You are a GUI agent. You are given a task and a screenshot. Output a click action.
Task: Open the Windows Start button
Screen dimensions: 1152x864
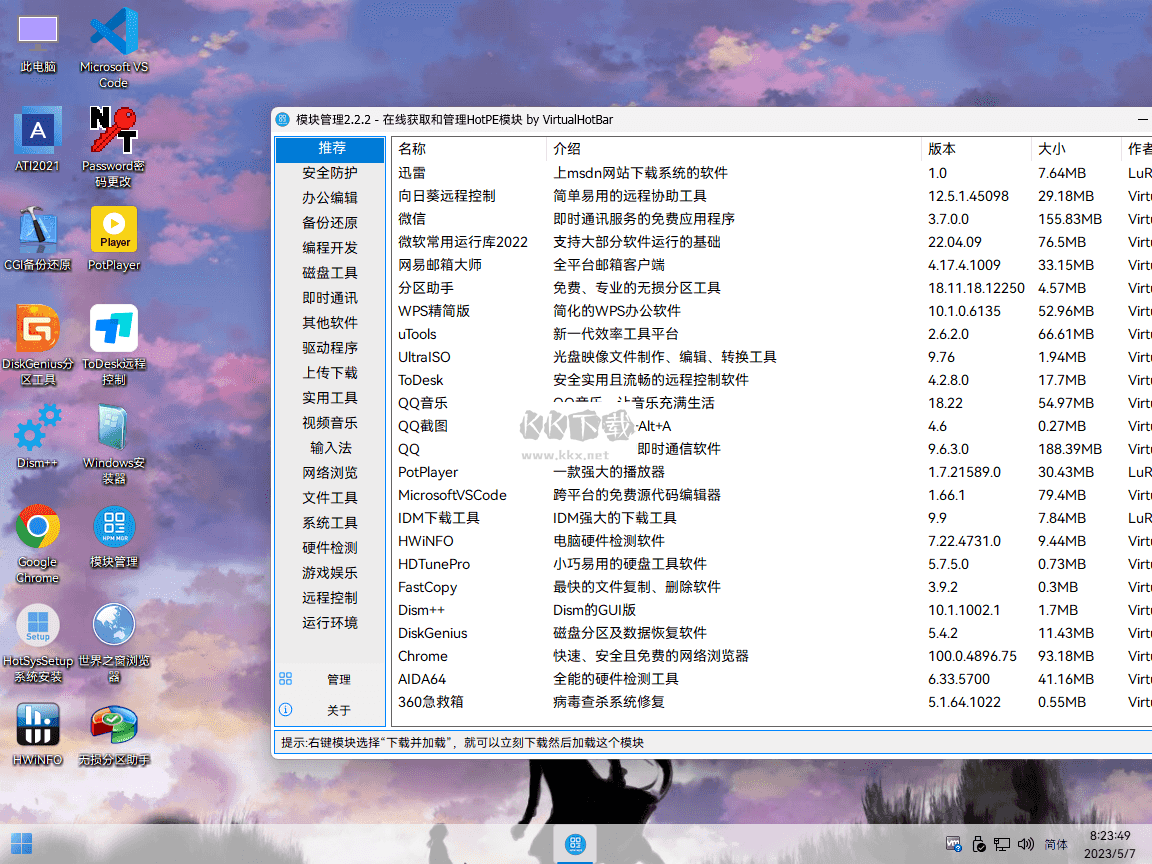[x=22, y=844]
